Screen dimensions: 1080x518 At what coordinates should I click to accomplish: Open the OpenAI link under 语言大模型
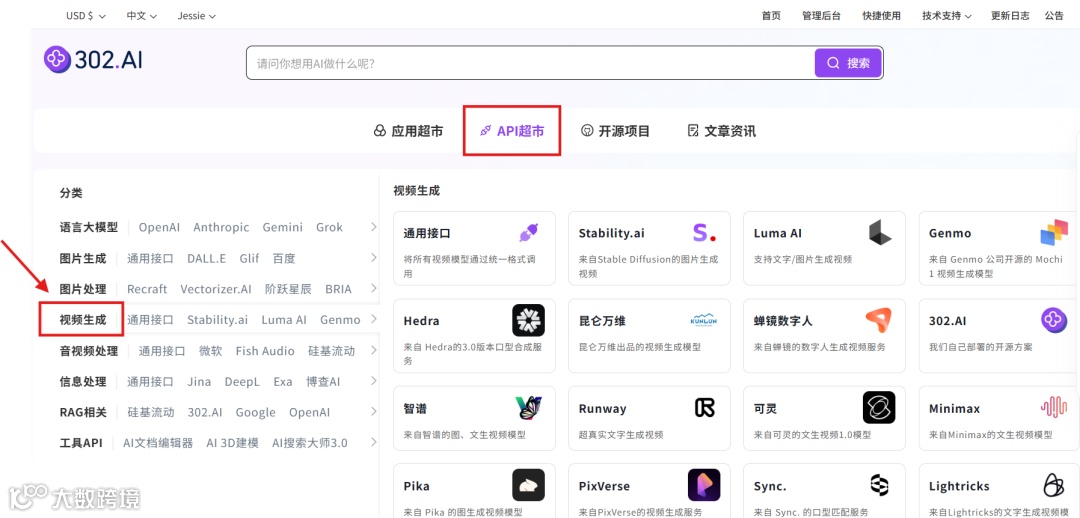point(159,227)
